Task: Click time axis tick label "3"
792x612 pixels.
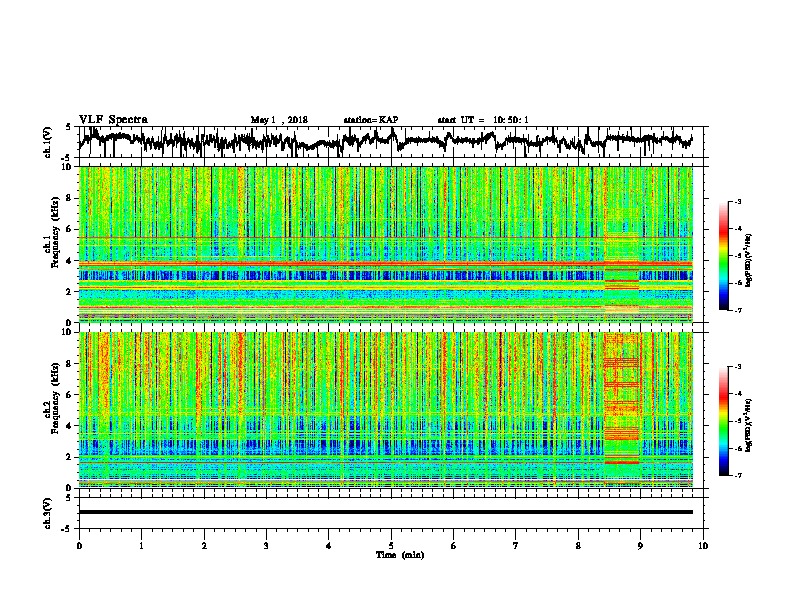Action: click(266, 546)
